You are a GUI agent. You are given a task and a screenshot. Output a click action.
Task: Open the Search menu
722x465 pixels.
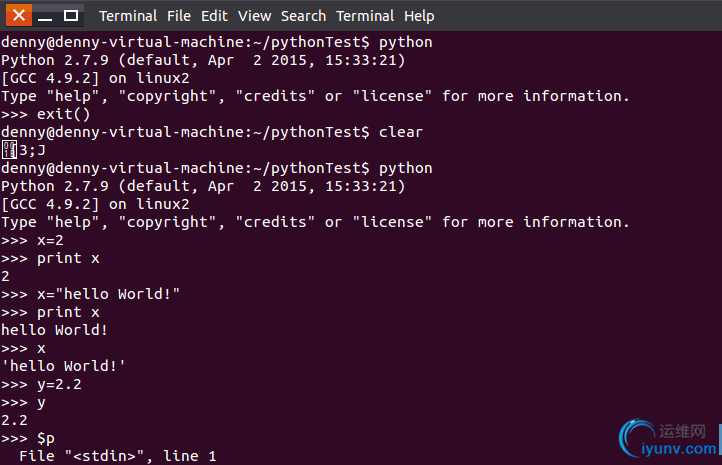click(x=303, y=16)
